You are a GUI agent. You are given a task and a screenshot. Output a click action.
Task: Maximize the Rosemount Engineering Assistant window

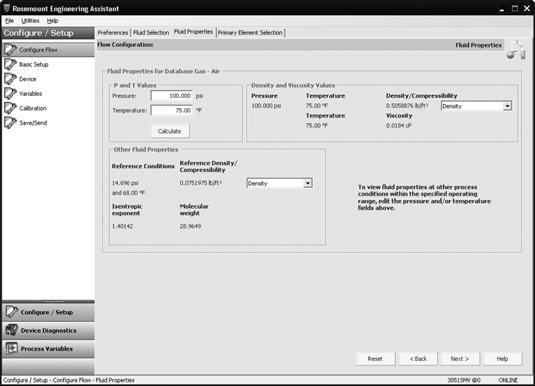click(x=515, y=9)
